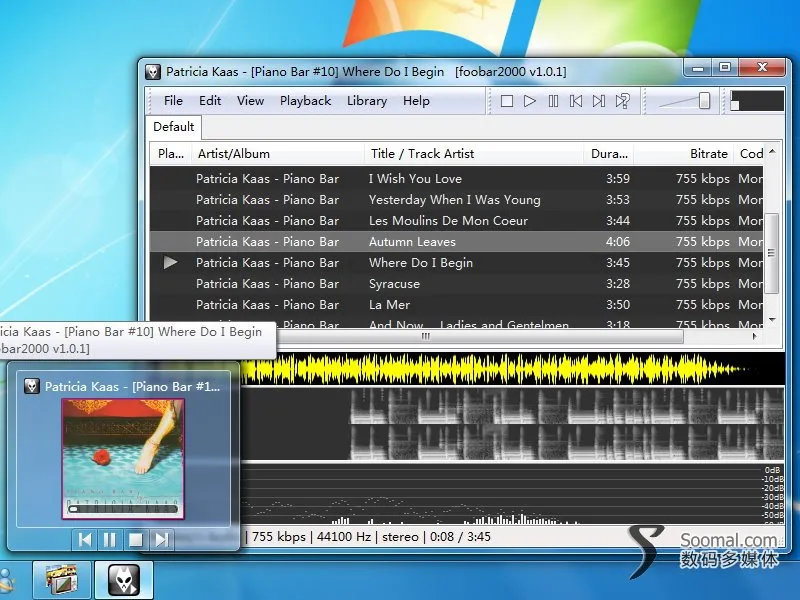Sort by the Artist/Album column header

pos(278,154)
